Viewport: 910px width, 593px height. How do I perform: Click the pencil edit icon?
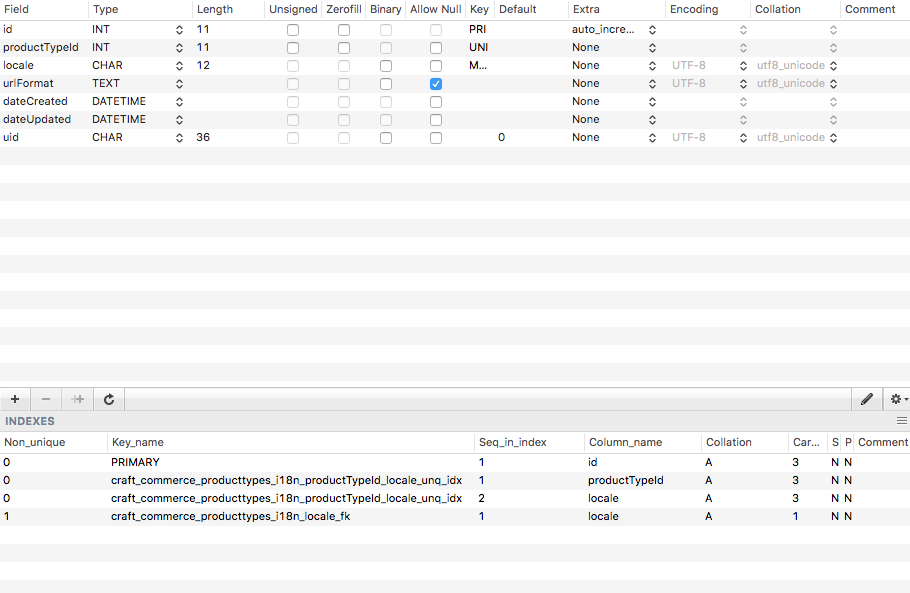866,399
